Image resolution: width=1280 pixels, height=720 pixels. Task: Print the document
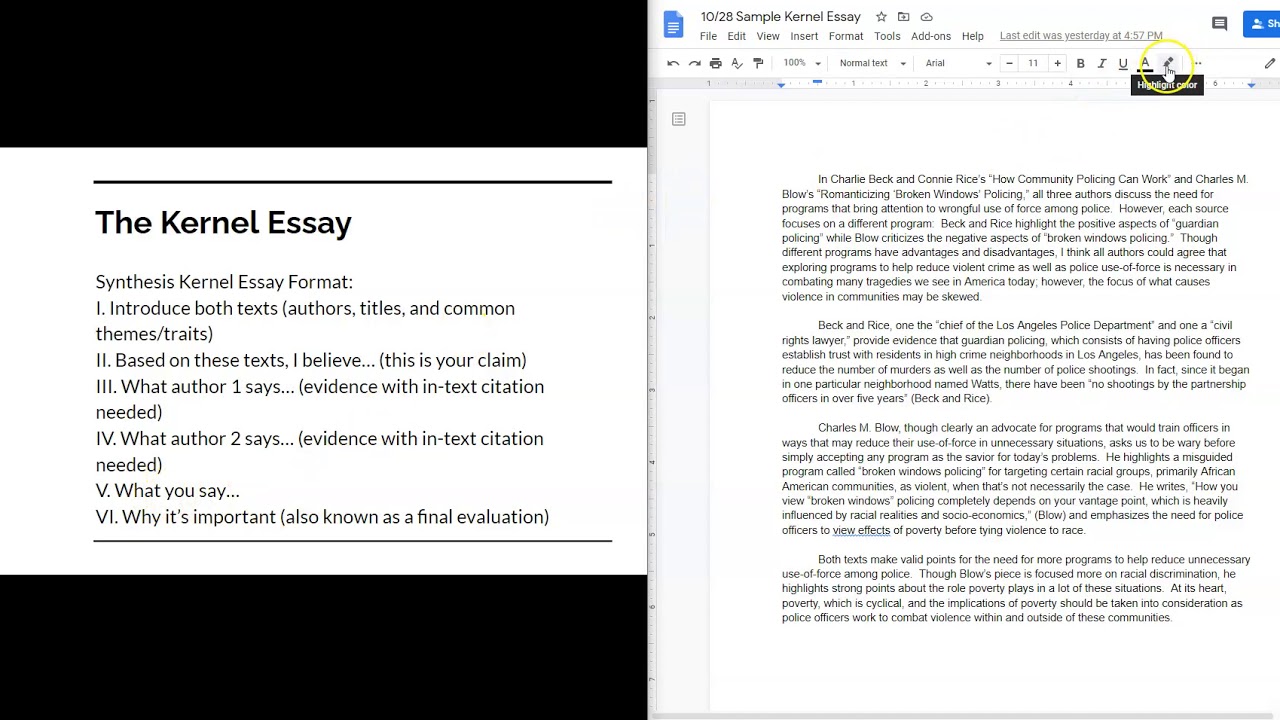pyautogui.click(x=715, y=63)
